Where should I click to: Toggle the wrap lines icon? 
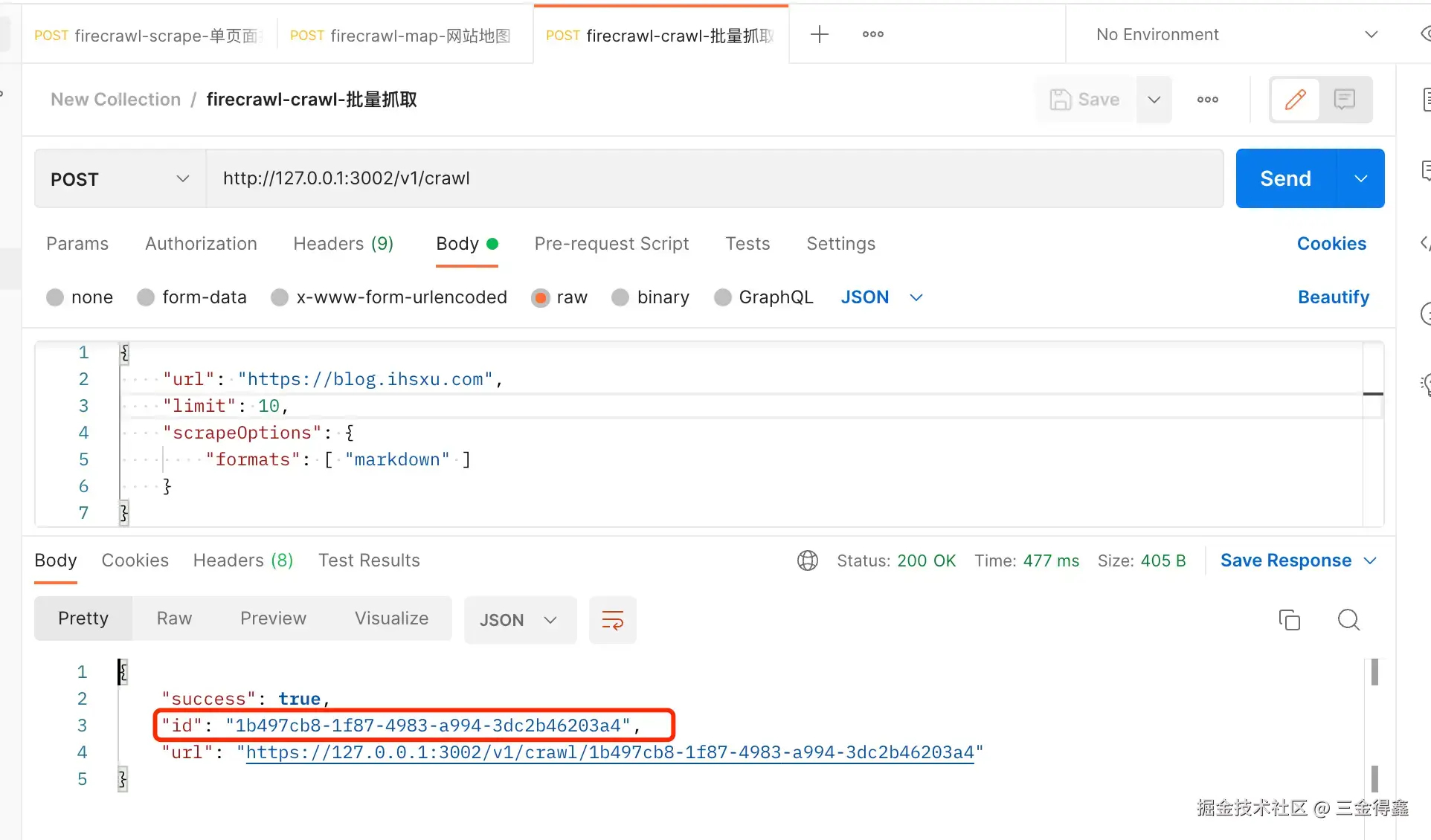[x=612, y=619]
